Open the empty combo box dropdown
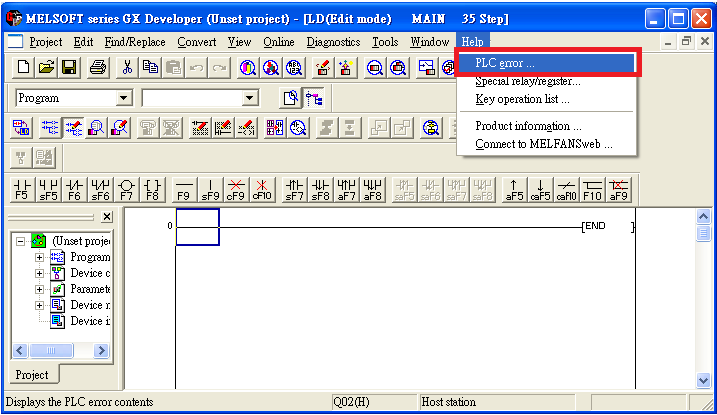The width and height of the screenshot is (717, 415). coord(249,98)
